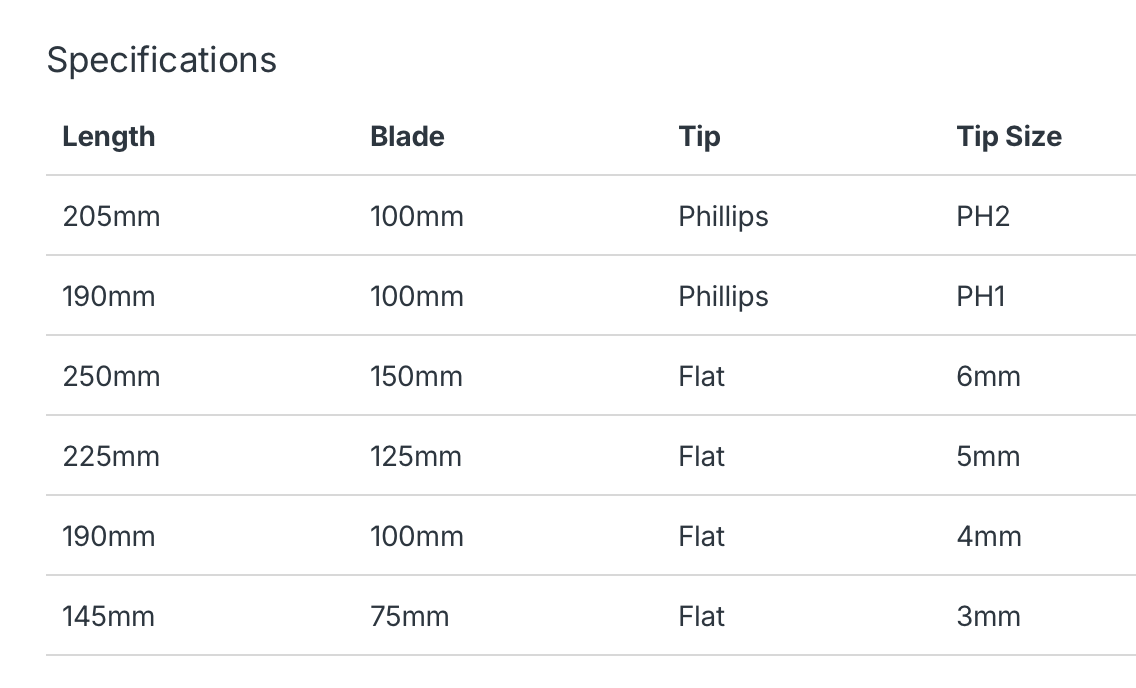Click the PH1 tip size cell
This screenshot has width=1136, height=688.
pyautogui.click(x=981, y=296)
